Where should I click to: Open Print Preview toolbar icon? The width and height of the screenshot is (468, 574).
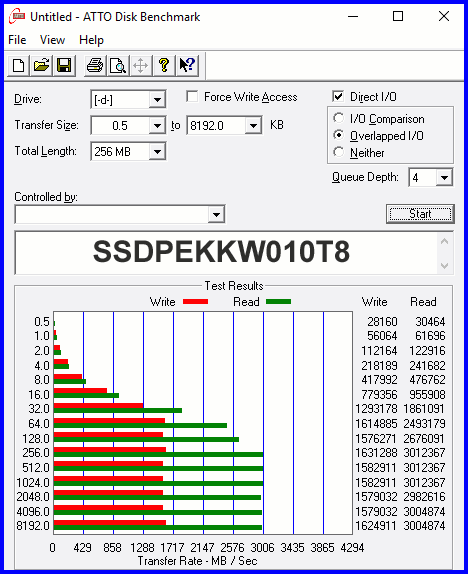coord(118,66)
